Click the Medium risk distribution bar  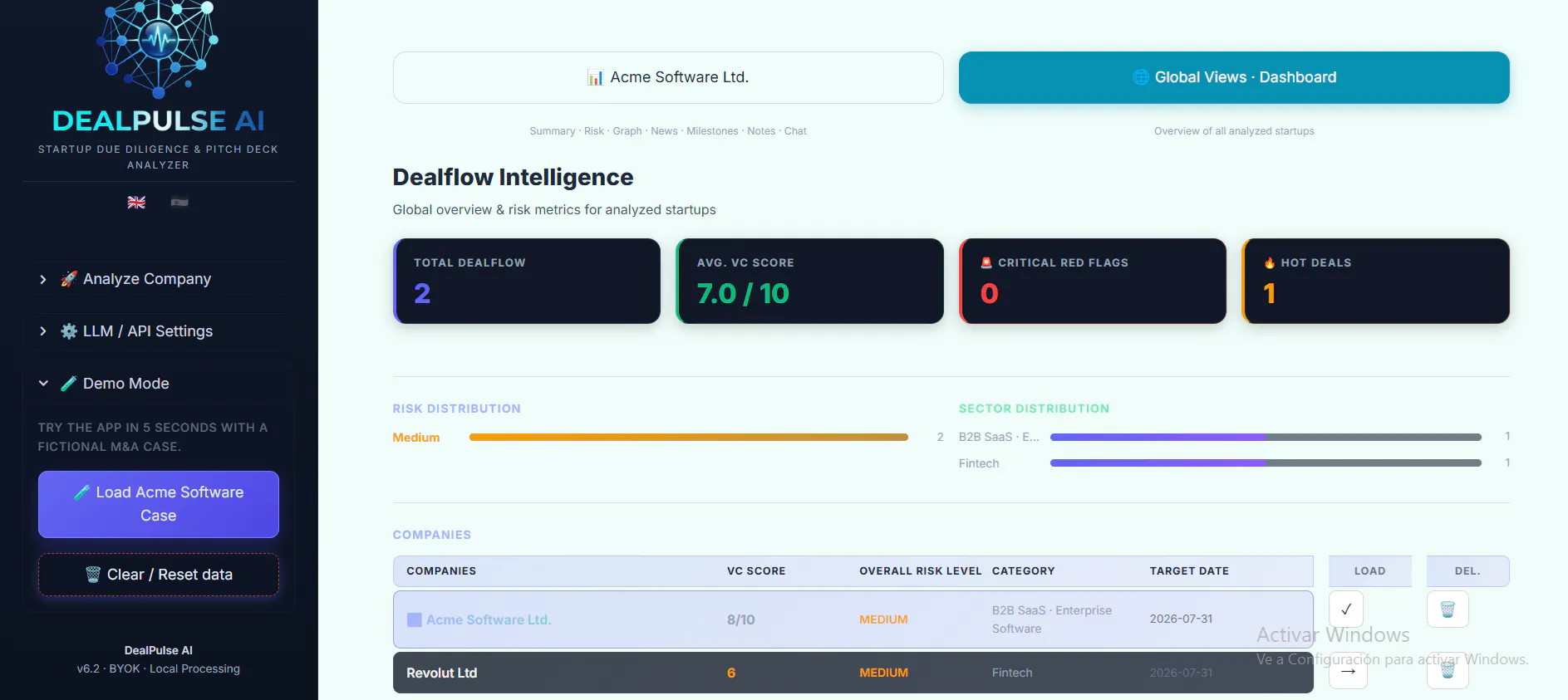688,437
